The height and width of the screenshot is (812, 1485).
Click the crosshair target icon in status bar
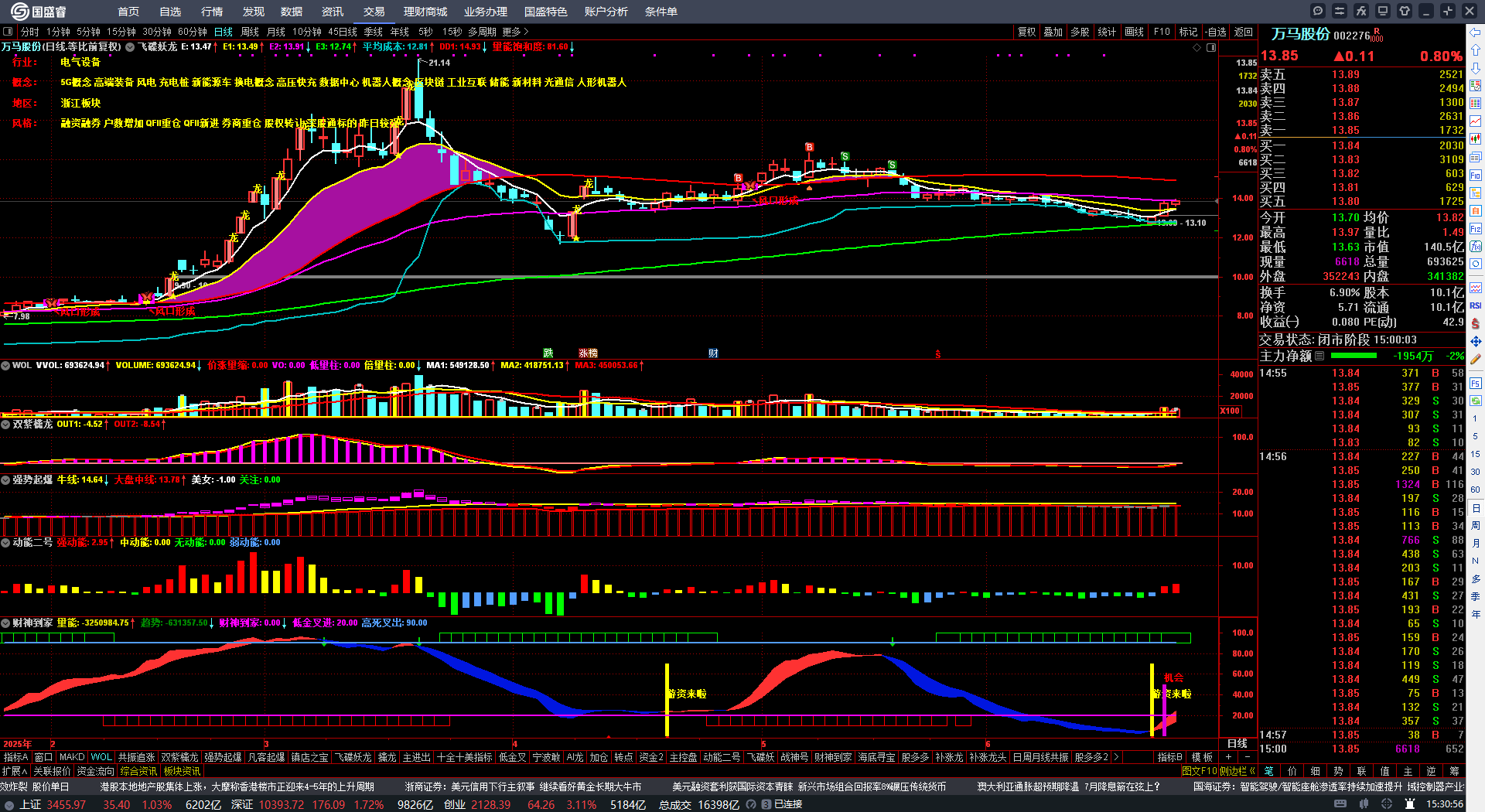(1387, 804)
